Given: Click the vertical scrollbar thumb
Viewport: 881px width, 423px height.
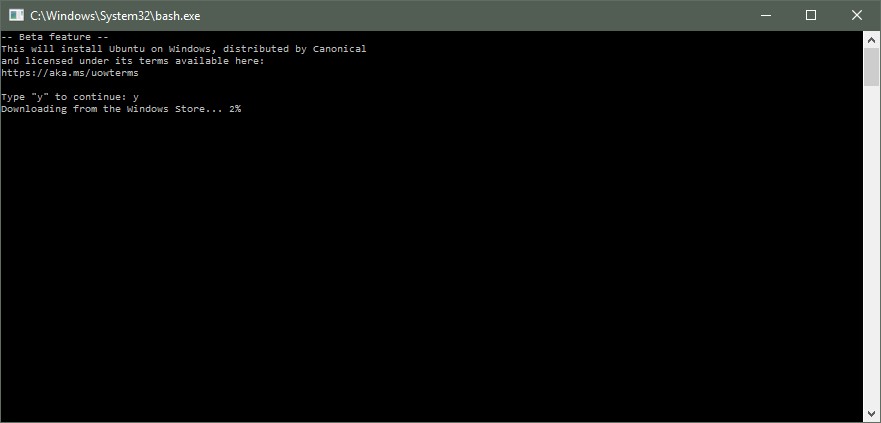Looking at the screenshot, I should [871, 65].
